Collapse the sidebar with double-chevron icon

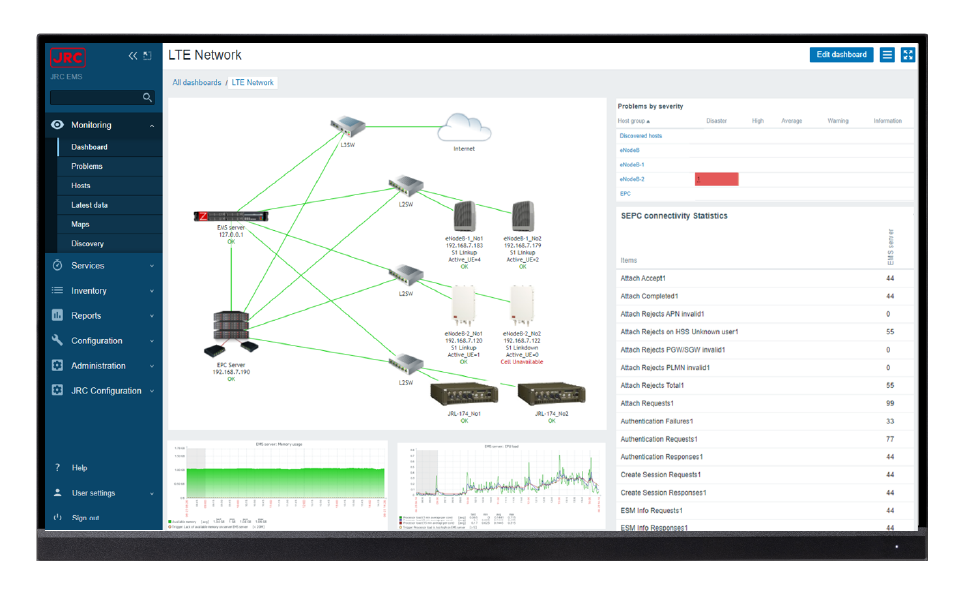pyautogui.click(x=133, y=56)
